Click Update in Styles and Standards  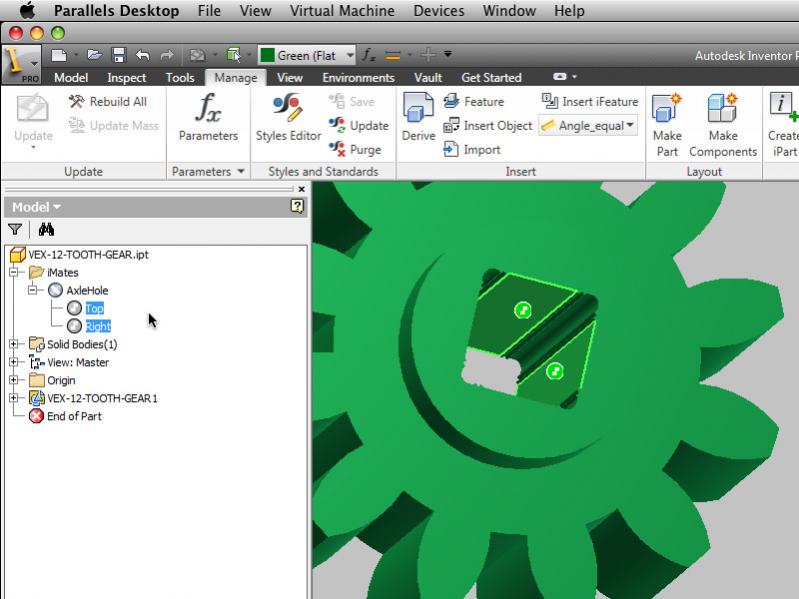(x=358, y=125)
